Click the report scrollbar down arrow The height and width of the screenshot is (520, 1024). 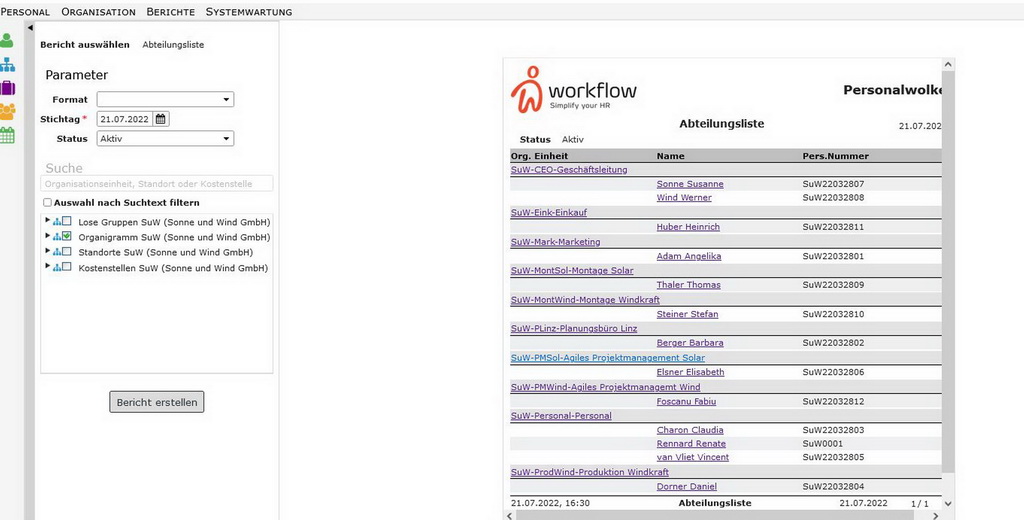tap(948, 504)
